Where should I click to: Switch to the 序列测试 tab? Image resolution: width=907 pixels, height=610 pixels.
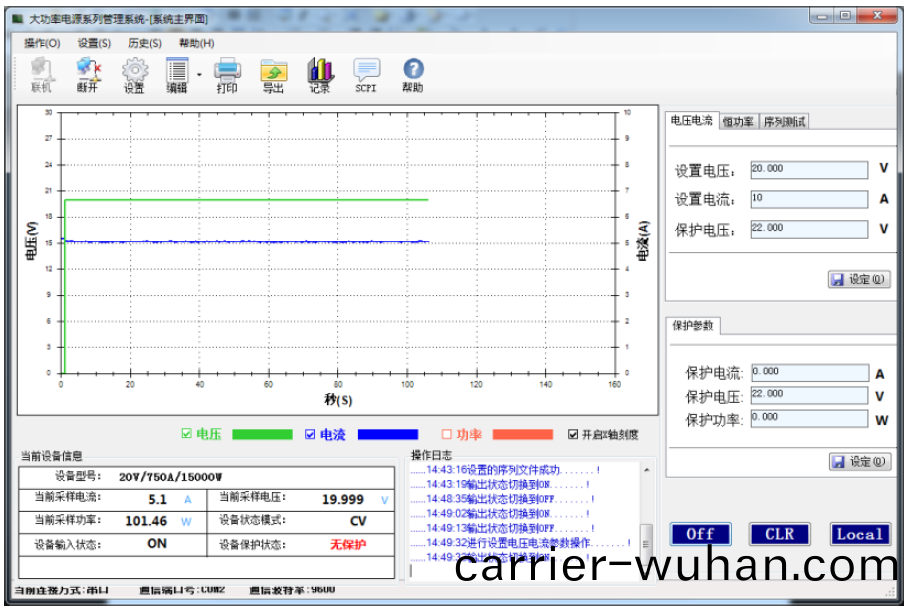point(784,122)
